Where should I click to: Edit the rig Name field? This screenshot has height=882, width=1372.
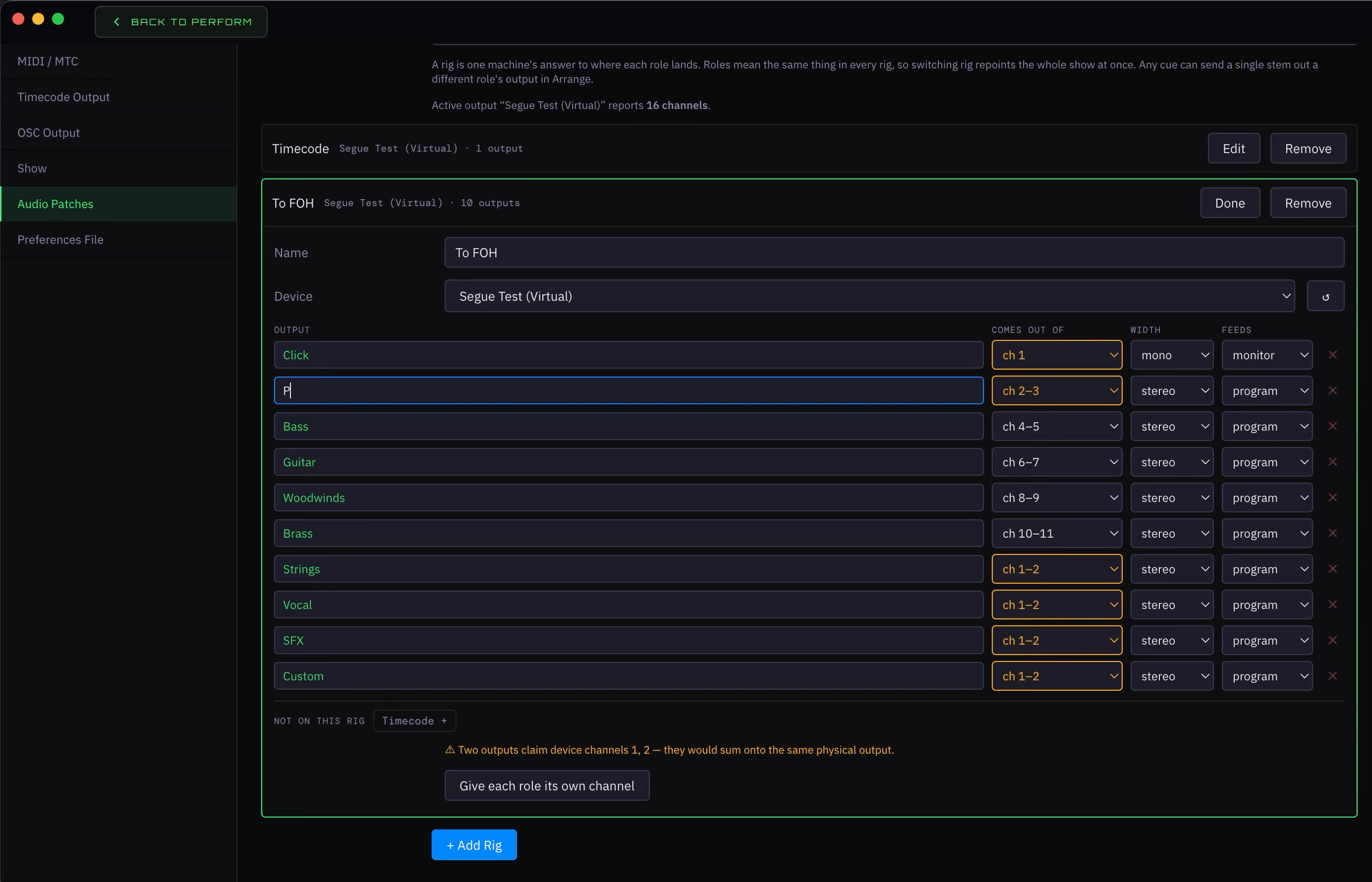[x=894, y=253]
